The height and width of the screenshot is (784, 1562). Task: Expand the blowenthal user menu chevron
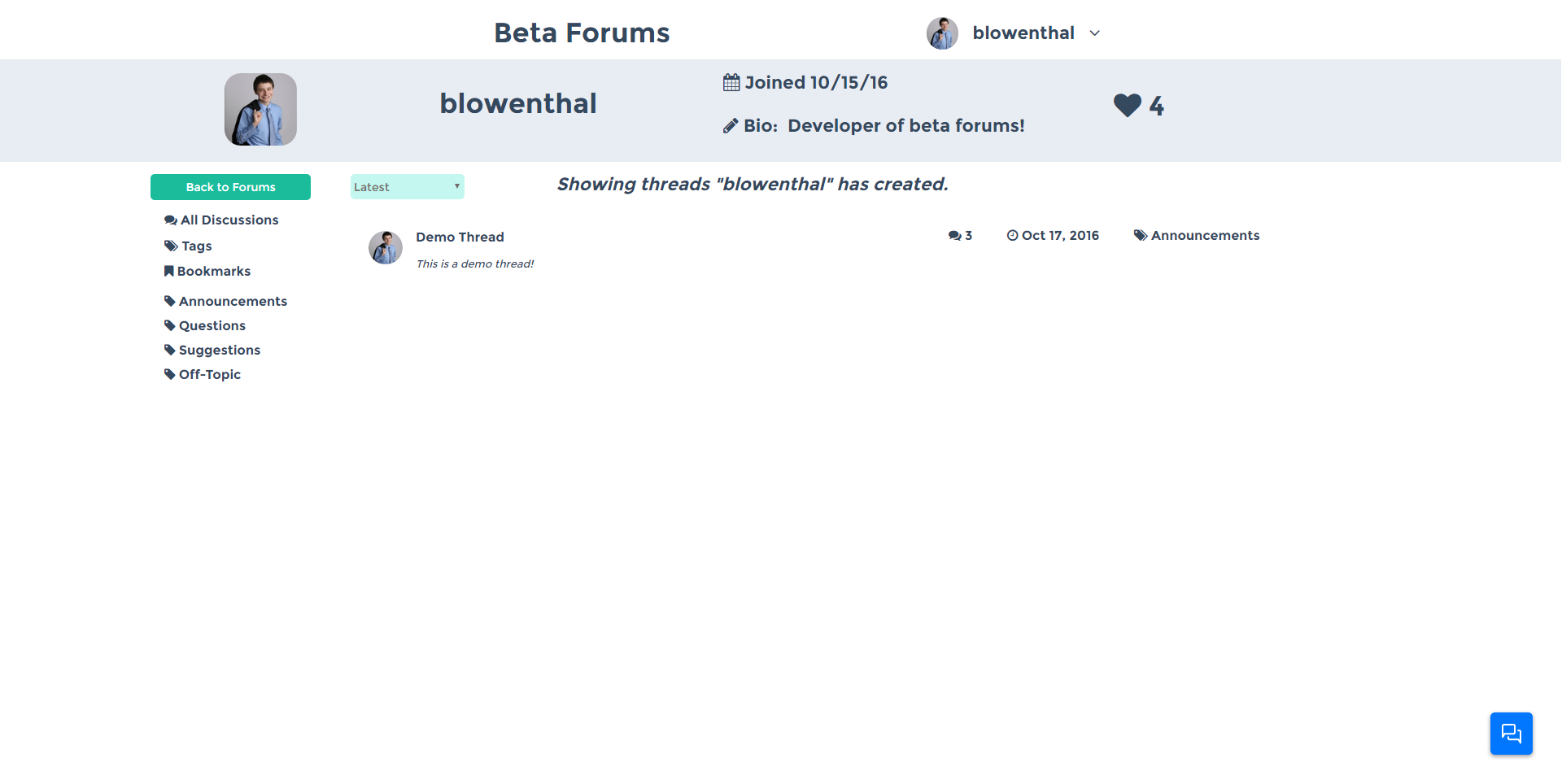click(1095, 33)
